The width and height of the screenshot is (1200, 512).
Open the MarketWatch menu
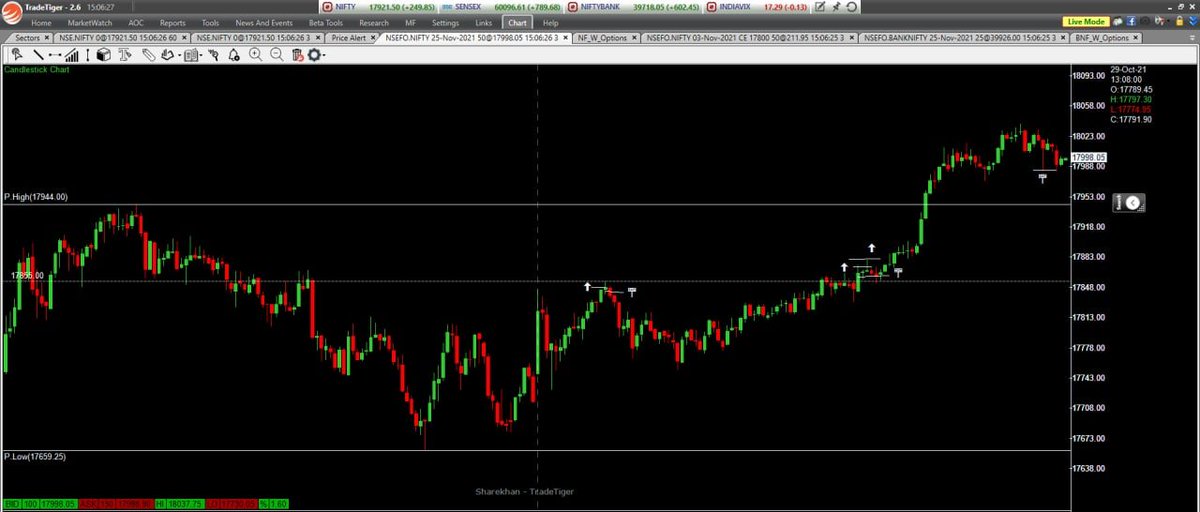pos(90,22)
